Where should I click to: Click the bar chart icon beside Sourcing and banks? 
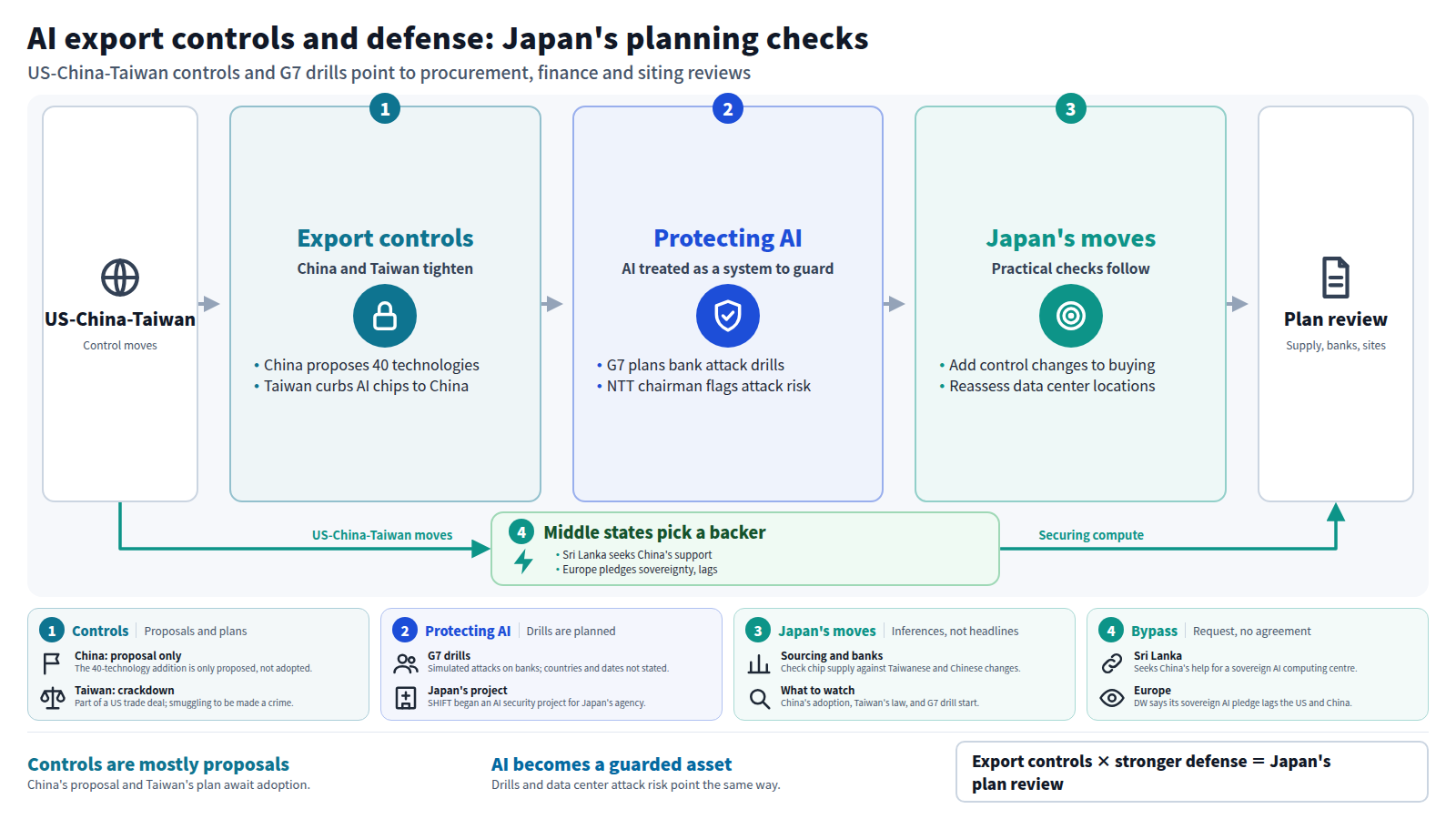point(759,663)
